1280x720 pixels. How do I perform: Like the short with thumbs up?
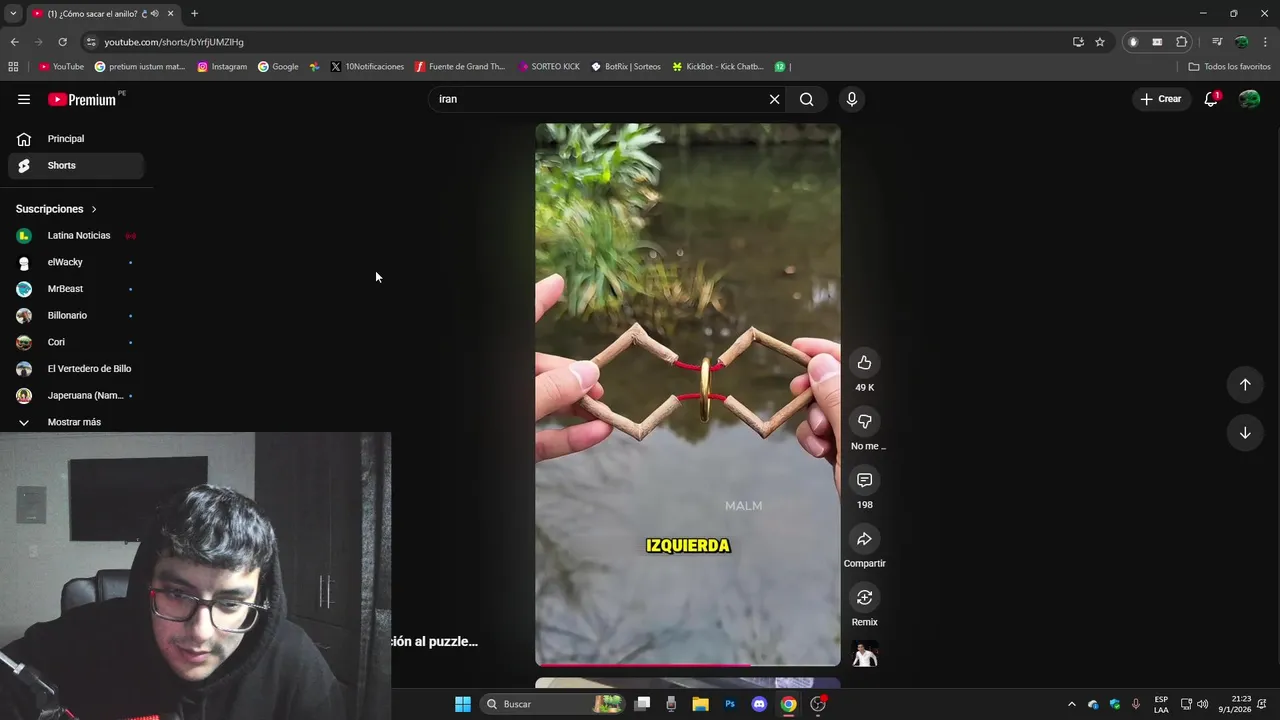864,363
